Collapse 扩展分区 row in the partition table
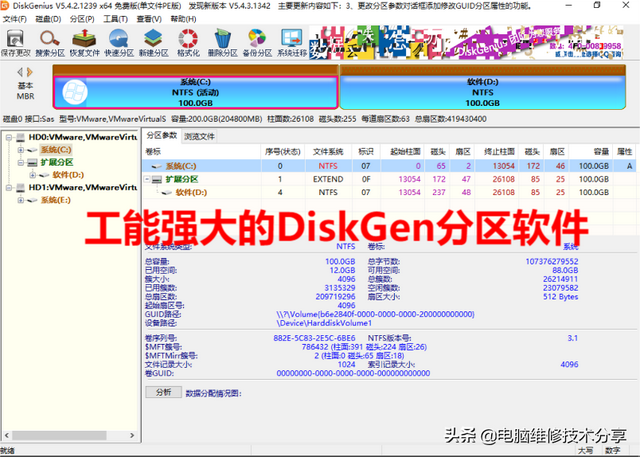Viewport: 640px width, 457px height. click(x=147, y=179)
